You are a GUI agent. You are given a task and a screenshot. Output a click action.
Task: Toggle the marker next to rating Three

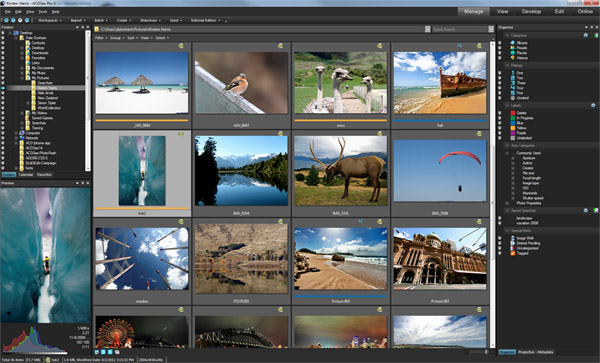pyautogui.click(x=500, y=83)
